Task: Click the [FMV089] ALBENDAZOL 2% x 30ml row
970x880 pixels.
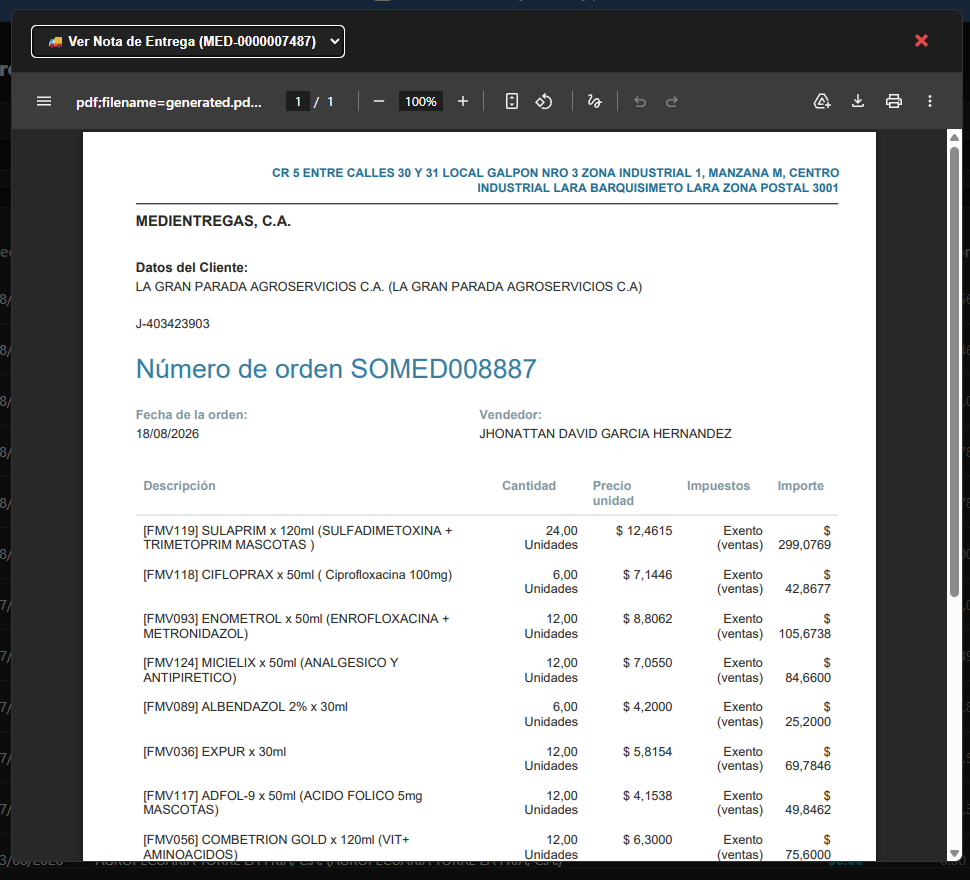Action: coord(487,714)
